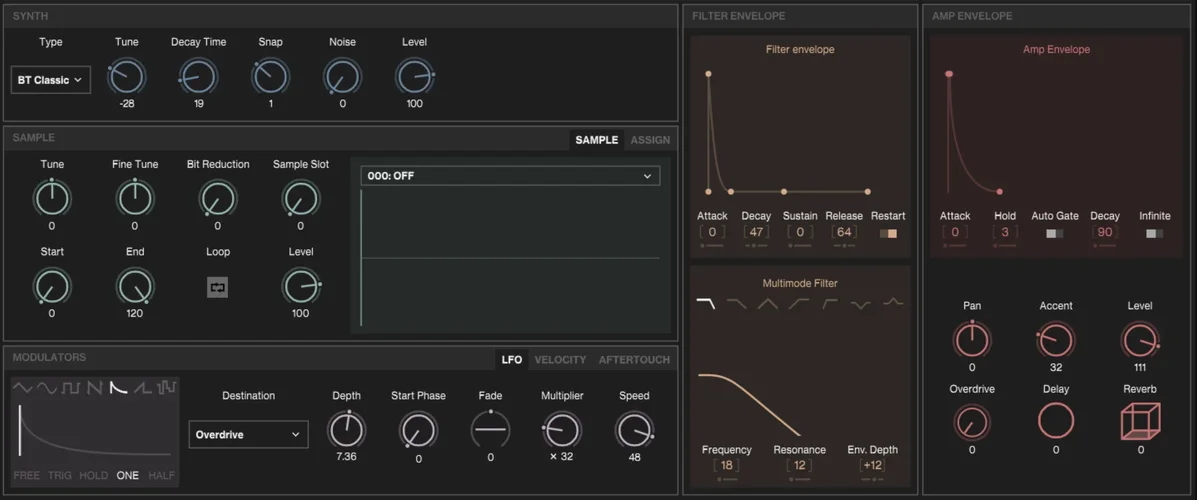Viewport: 1197px width, 500px height.
Task: Toggle the filter envelope Restart switch
Action: pos(888,233)
